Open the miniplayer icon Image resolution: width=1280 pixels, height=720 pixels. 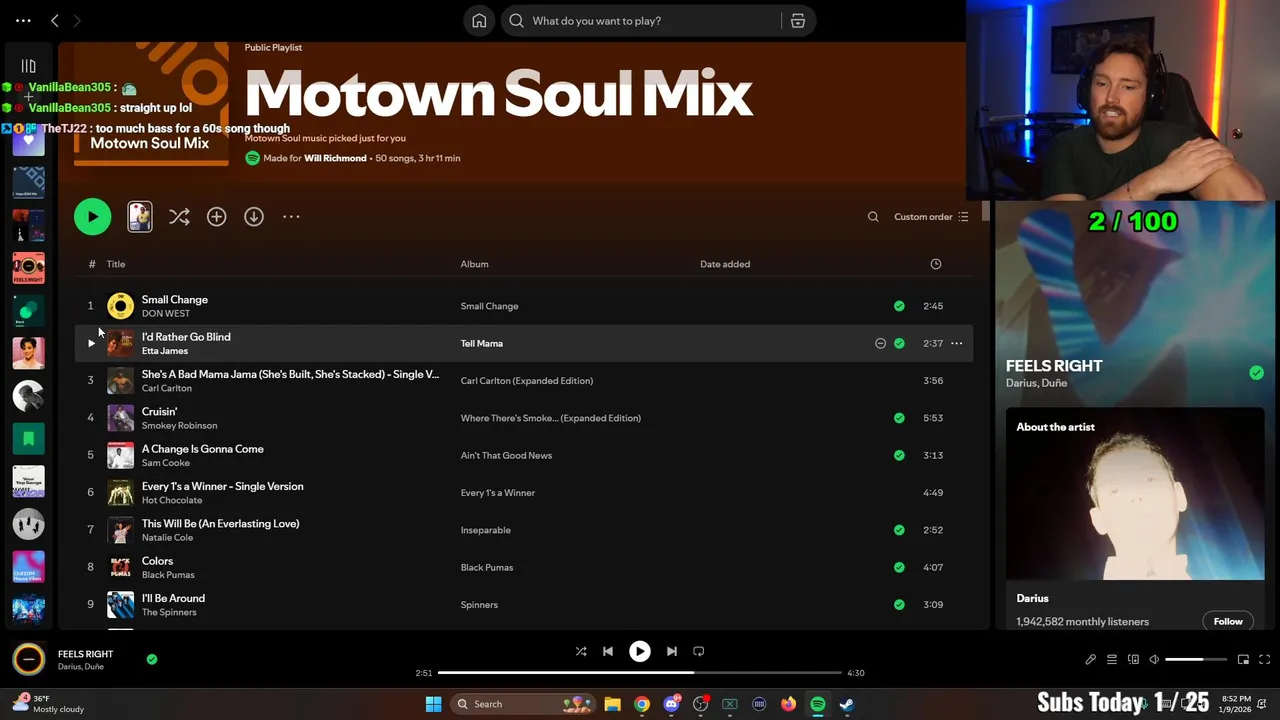pos(1243,659)
